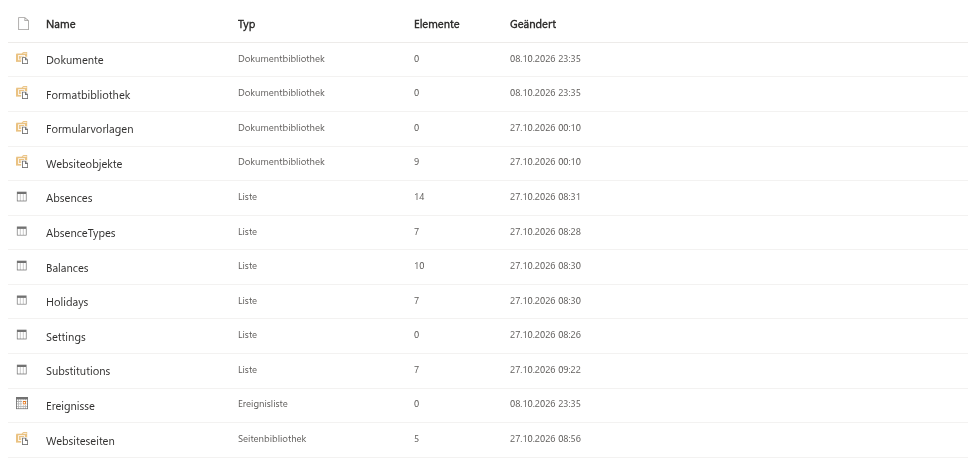Screen dimensions: 968x465
Task: Click modified date in Holidays row
Action: pos(545,301)
